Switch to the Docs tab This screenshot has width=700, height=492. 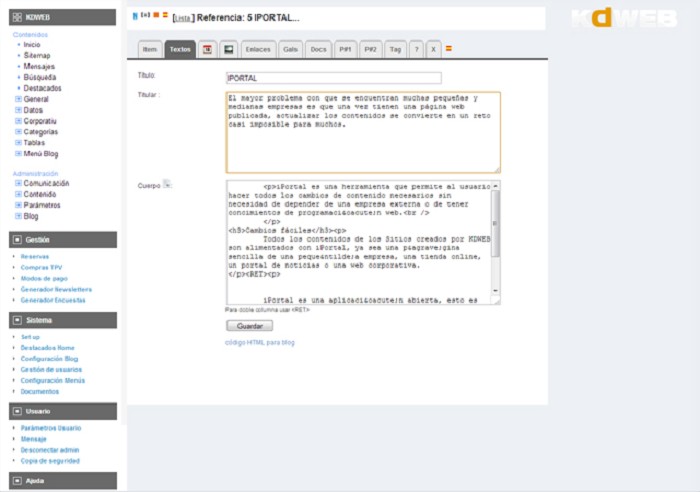[x=318, y=49]
